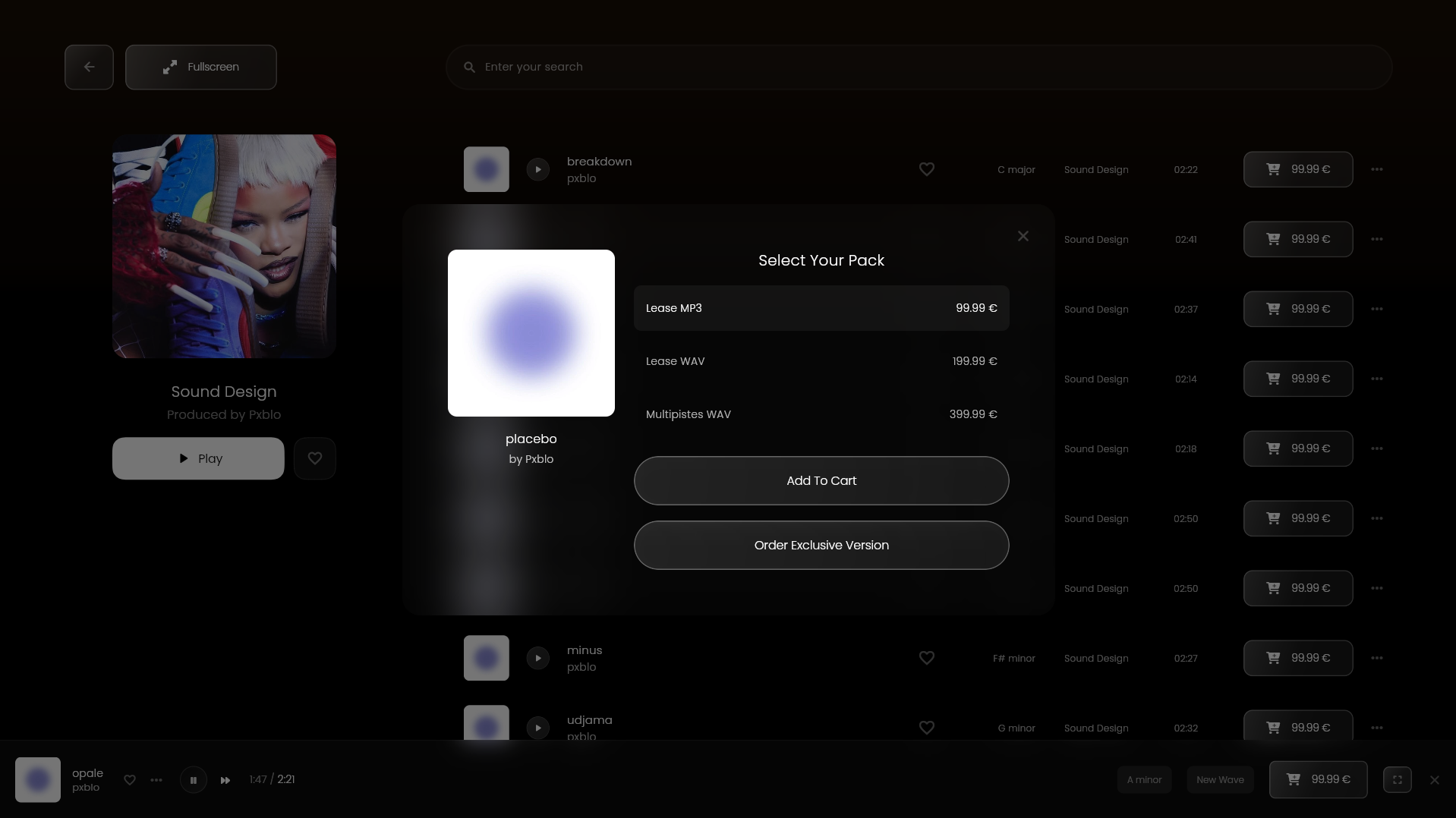Add opale to cart from player
Screen dimensions: 1456x818
tap(1318, 780)
